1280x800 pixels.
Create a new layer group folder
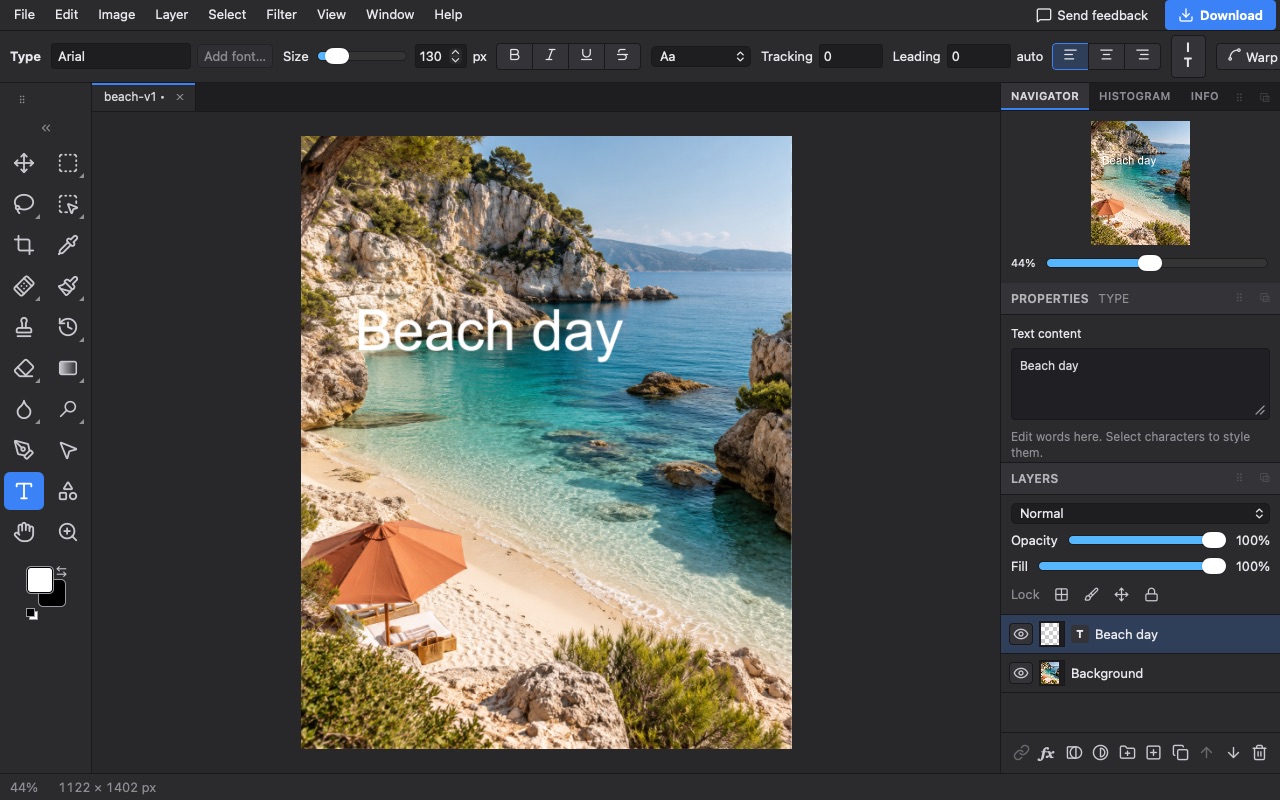click(1127, 753)
